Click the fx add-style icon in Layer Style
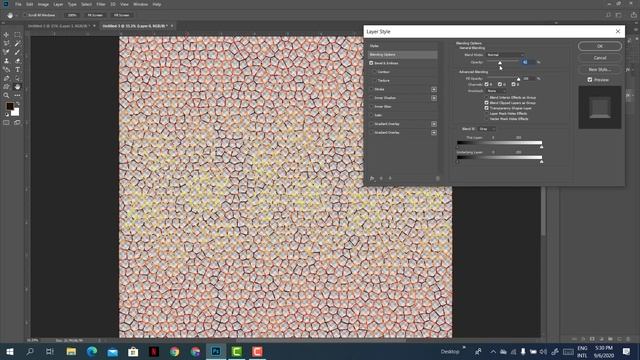 click(372, 178)
